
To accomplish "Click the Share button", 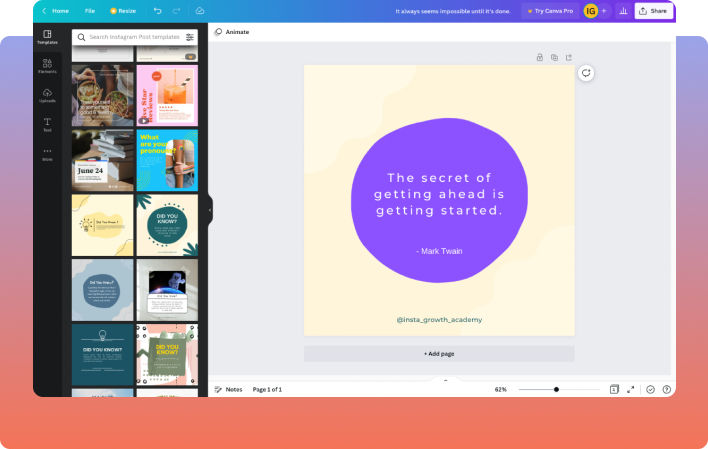I will point(654,11).
